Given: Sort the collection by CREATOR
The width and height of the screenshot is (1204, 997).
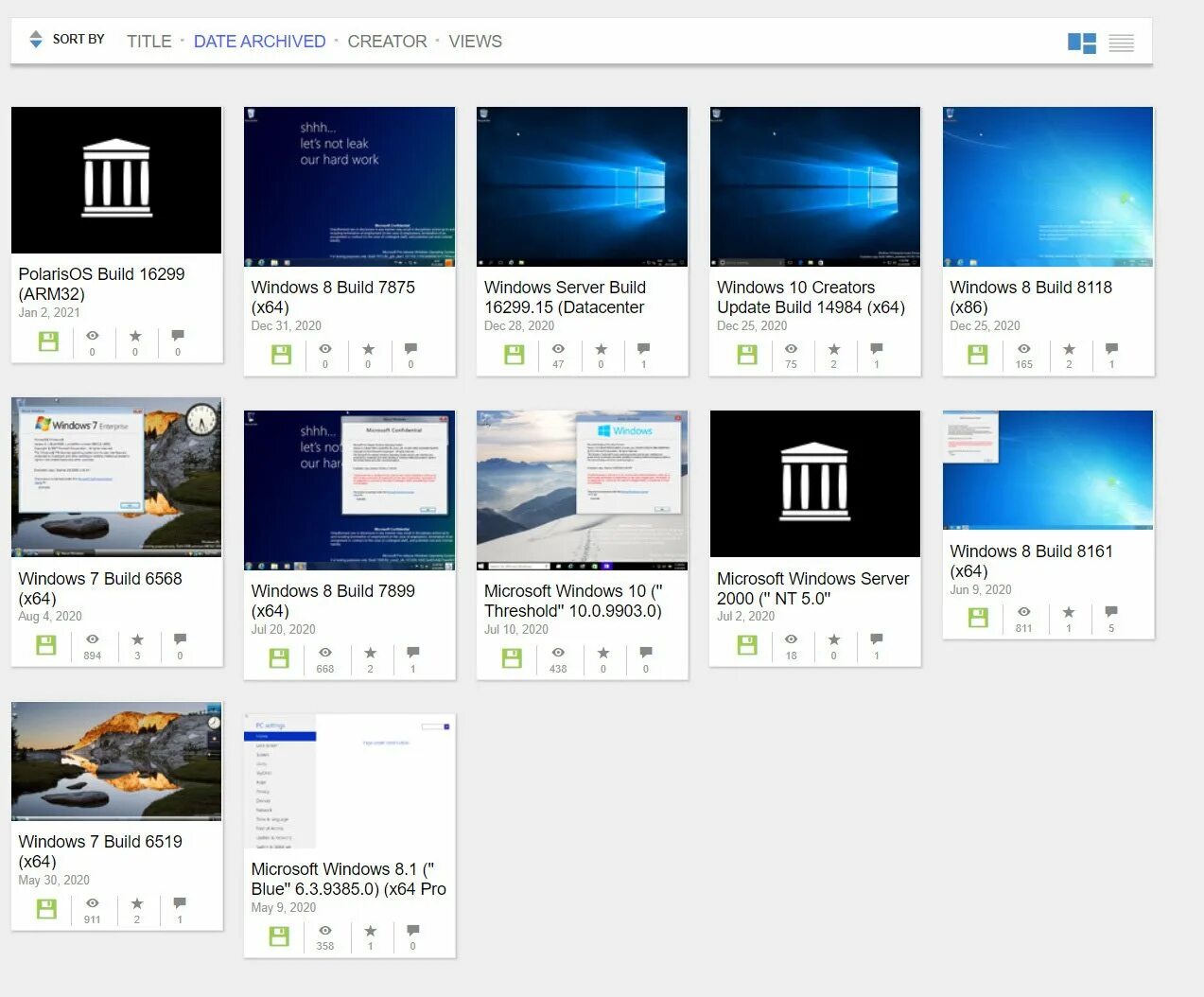Looking at the screenshot, I should point(387,41).
